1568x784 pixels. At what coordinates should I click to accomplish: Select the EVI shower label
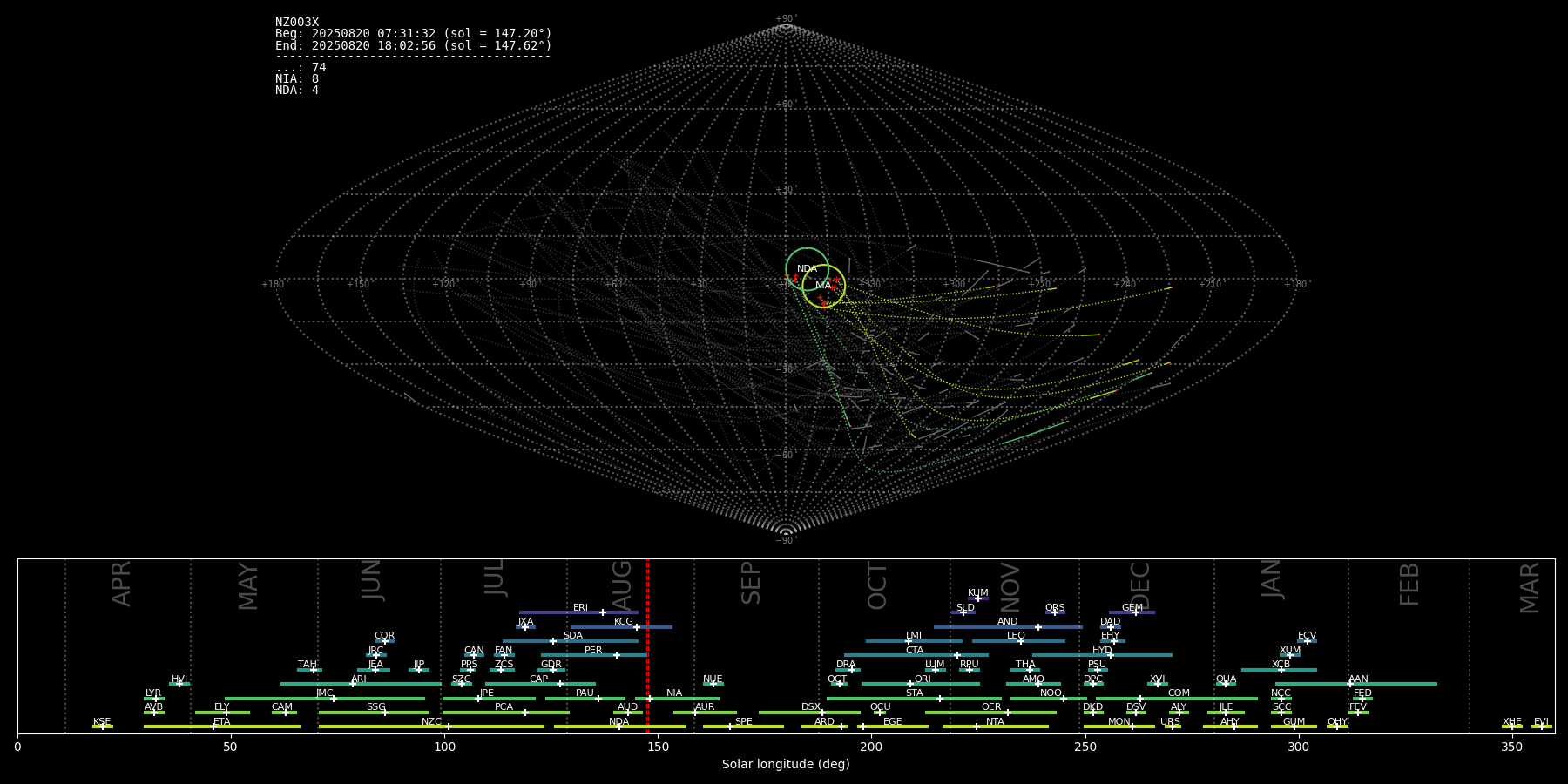point(1541,722)
